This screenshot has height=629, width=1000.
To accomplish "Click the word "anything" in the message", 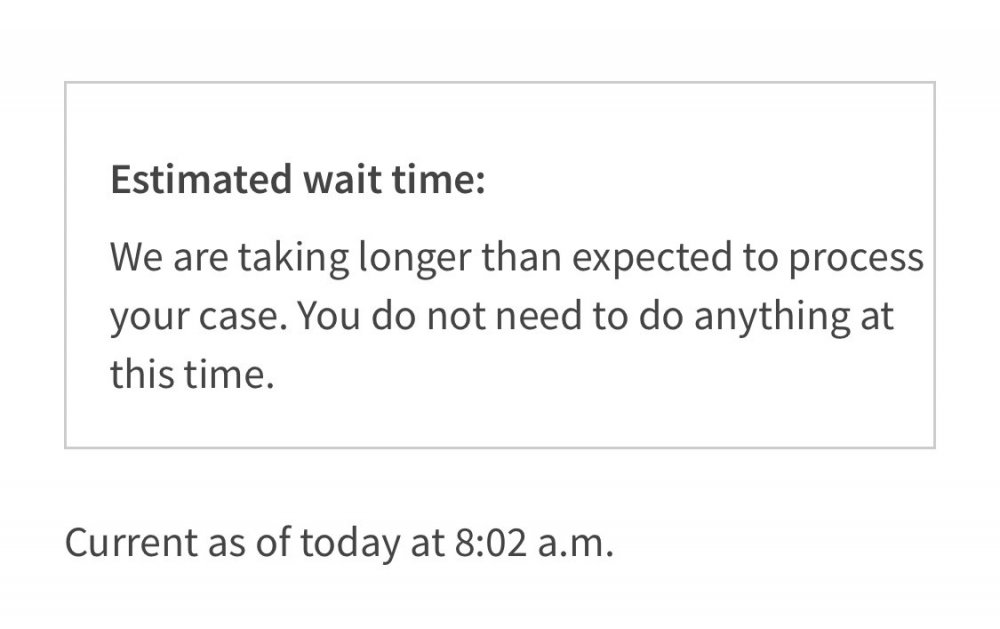I will click(x=772, y=318).
